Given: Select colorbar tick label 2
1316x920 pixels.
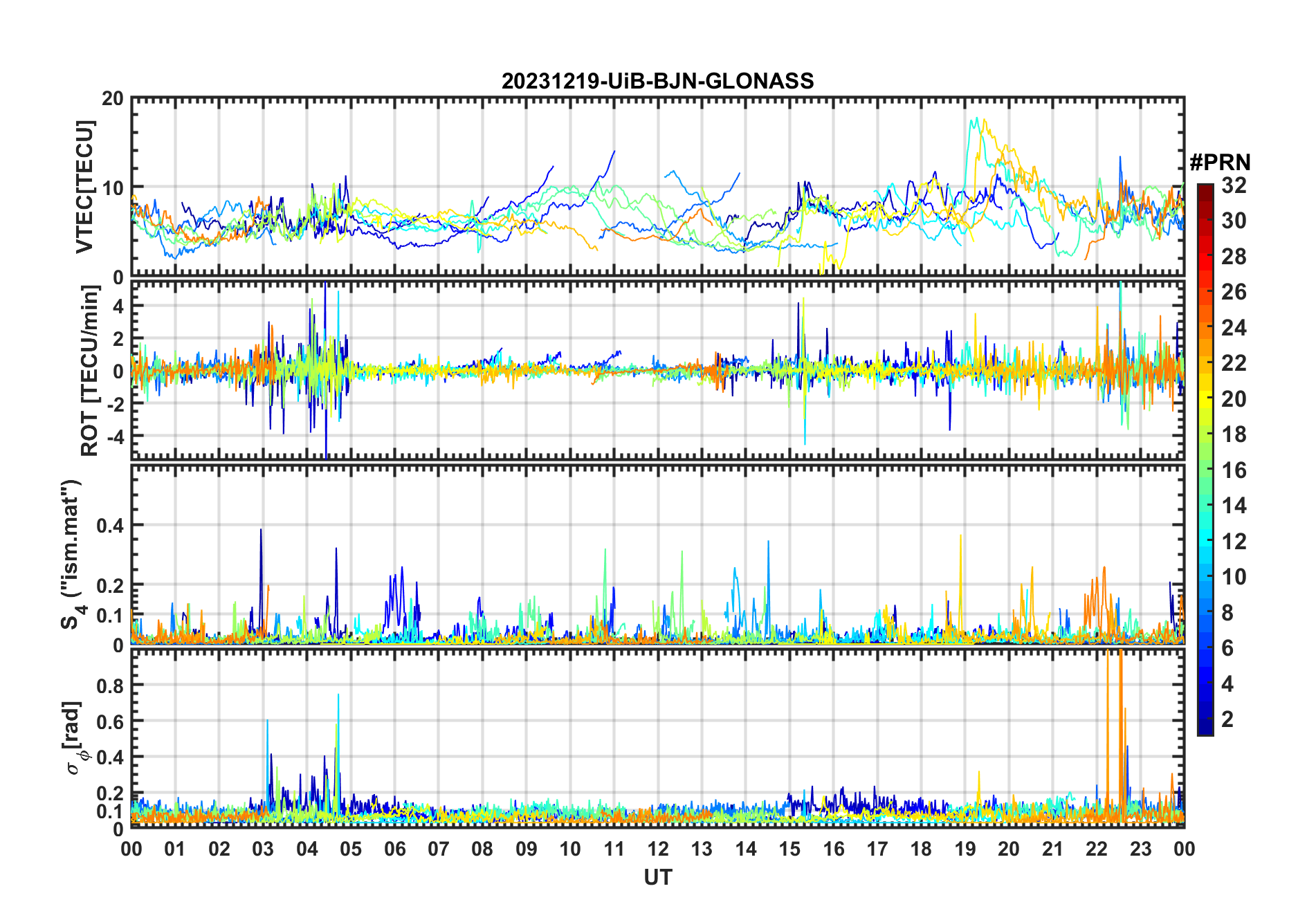Looking at the screenshot, I should (1227, 719).
